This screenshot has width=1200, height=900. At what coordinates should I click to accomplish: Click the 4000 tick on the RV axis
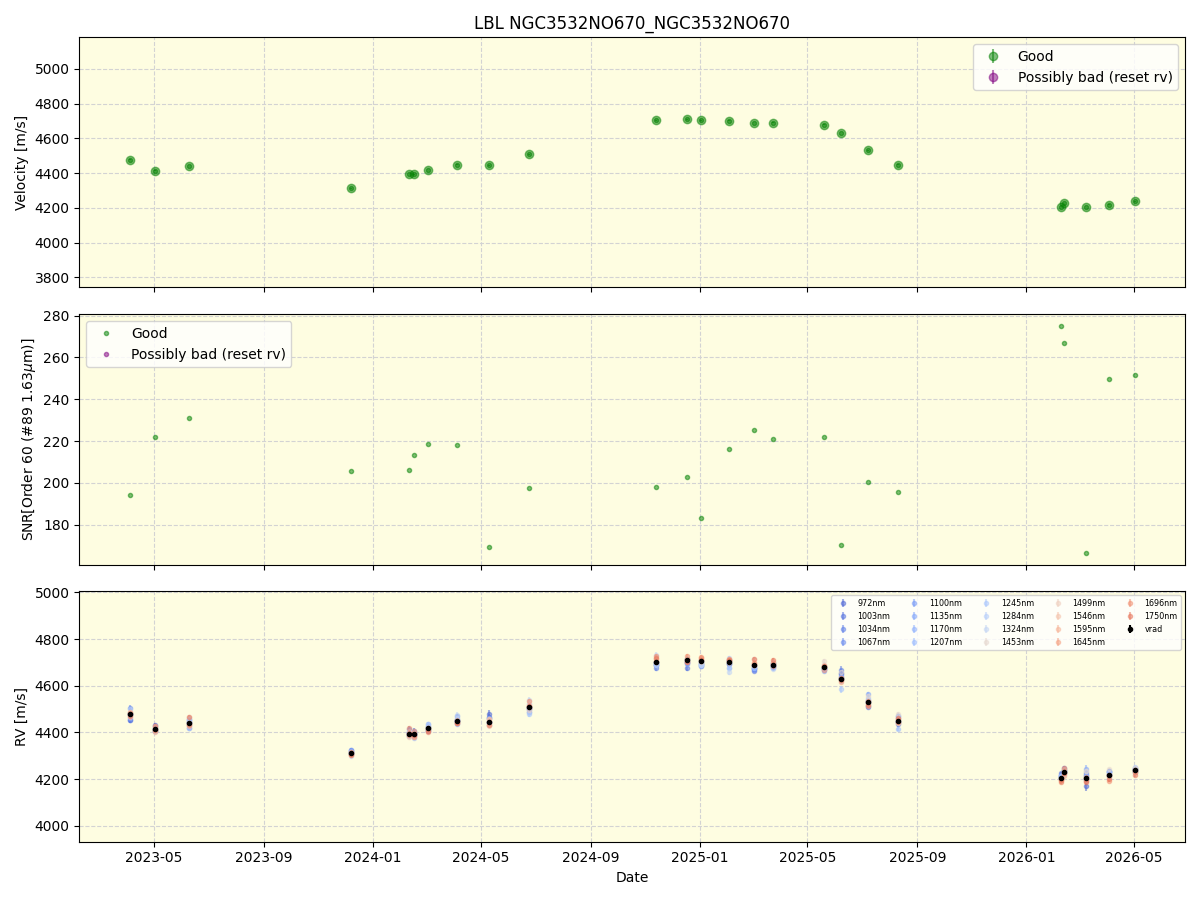[x=54, y=827]
